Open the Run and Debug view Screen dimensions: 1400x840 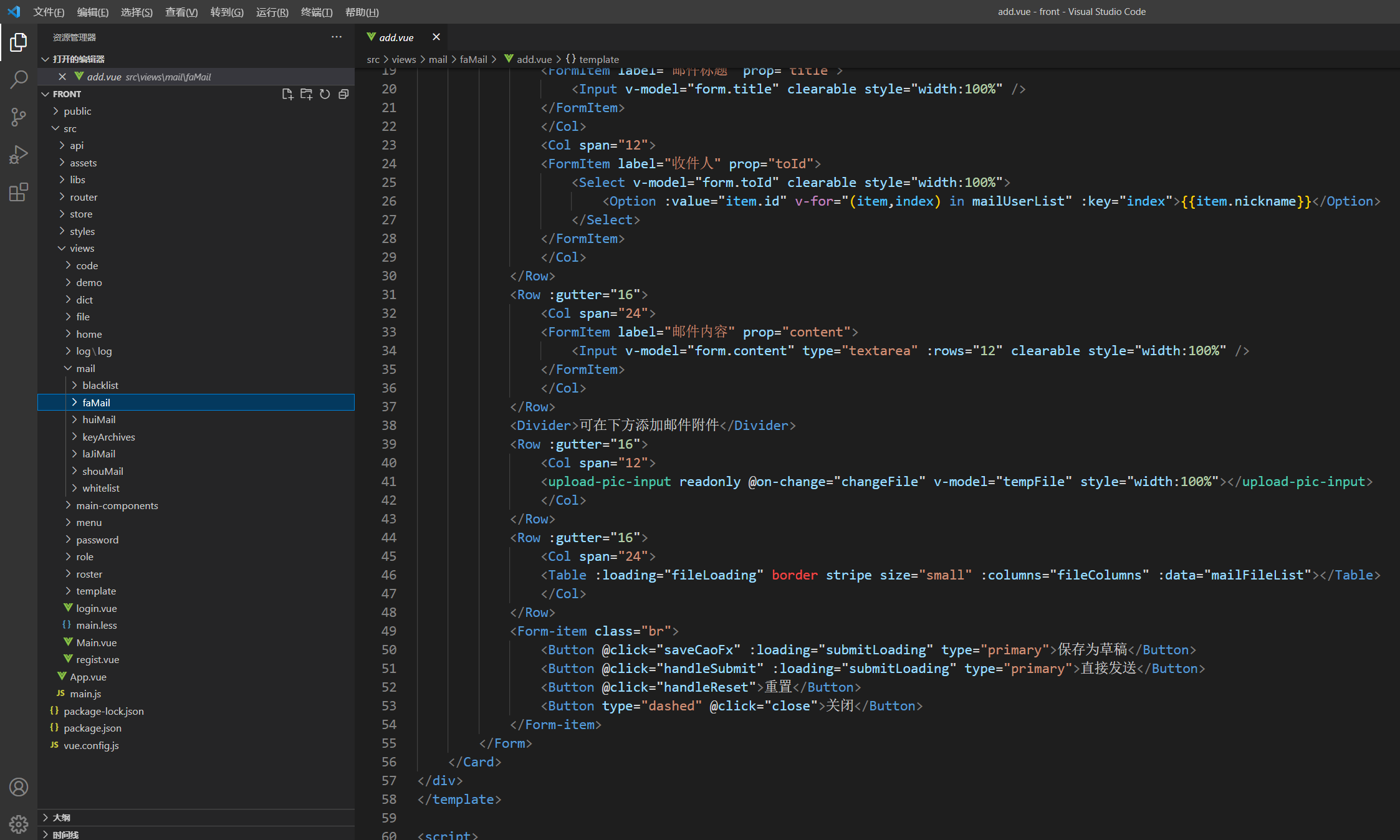click(x=19, y=154)
